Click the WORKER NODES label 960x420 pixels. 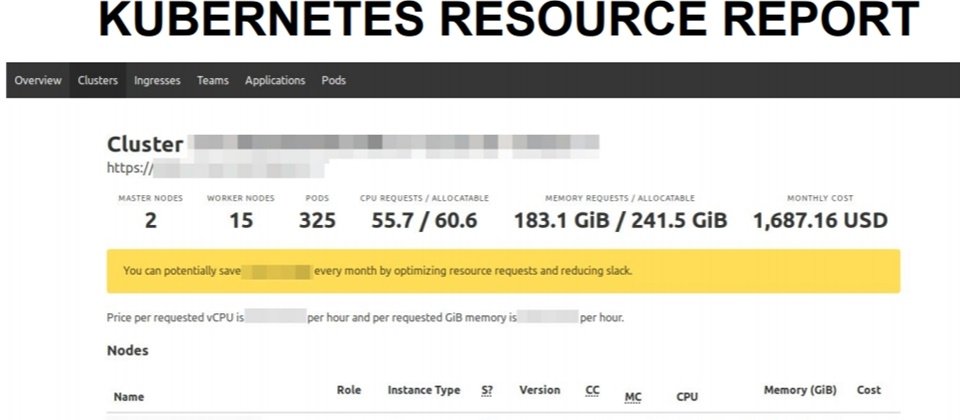[x=241, y=198]
